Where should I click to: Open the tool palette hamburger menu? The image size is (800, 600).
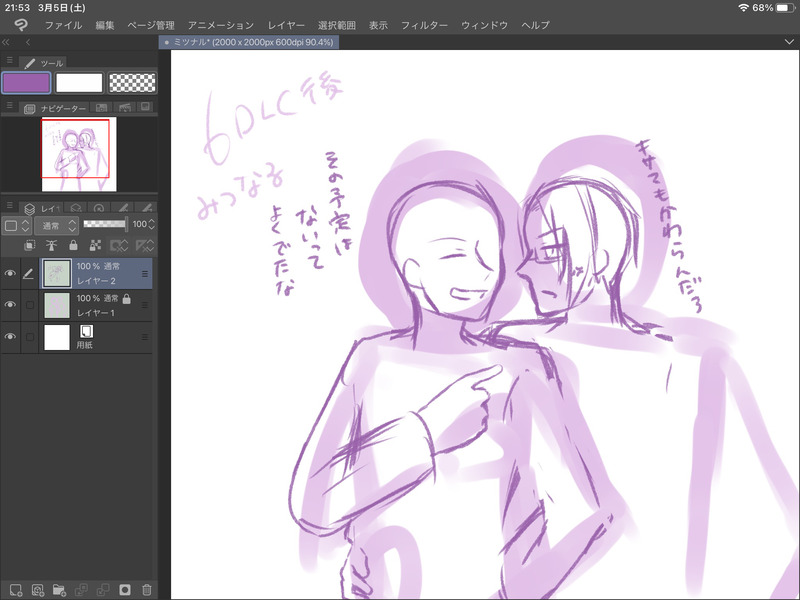pos(9,61)
